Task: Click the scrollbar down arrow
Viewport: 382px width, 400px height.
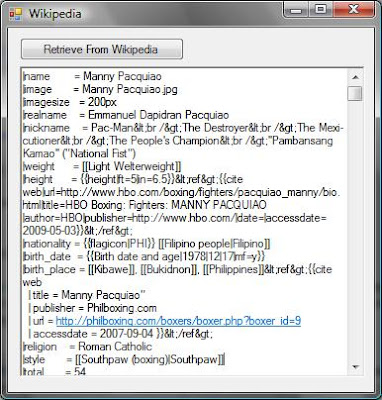Action: pos(355,367)
